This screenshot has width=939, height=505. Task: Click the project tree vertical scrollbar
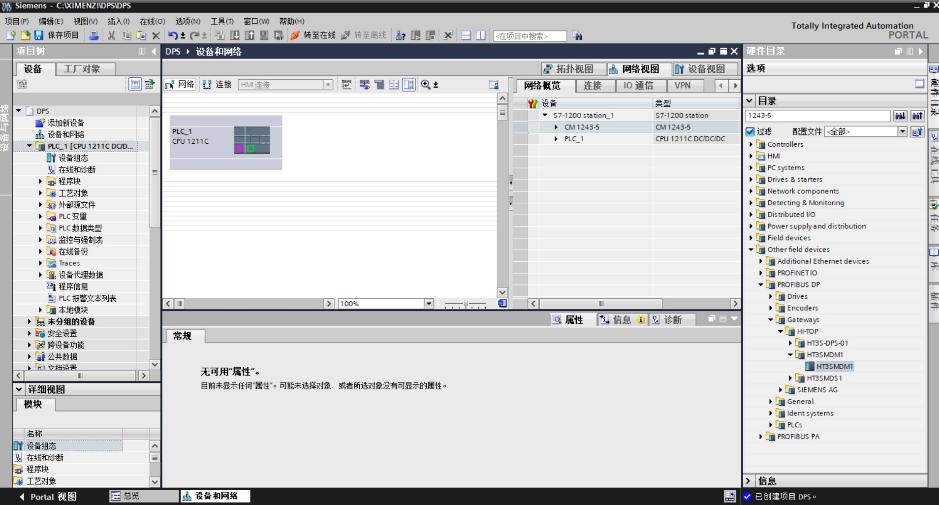click(155, 238)
